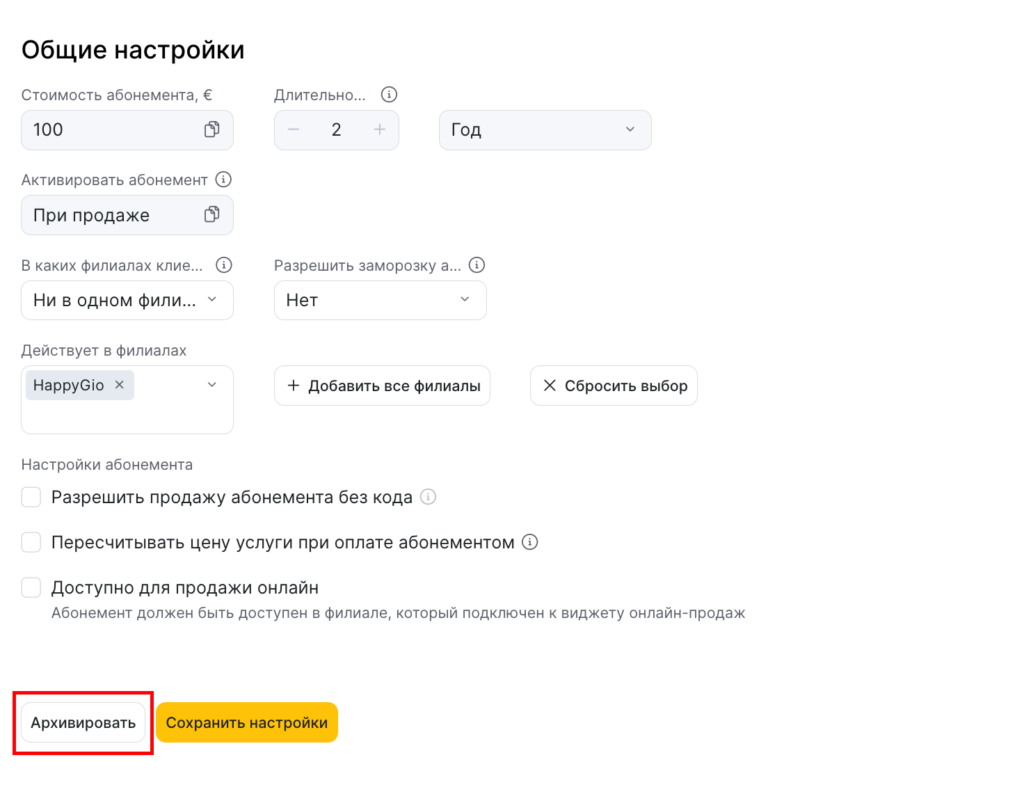
Task: Click info icon after recalculate price option
Action: (x=530, y=542)
